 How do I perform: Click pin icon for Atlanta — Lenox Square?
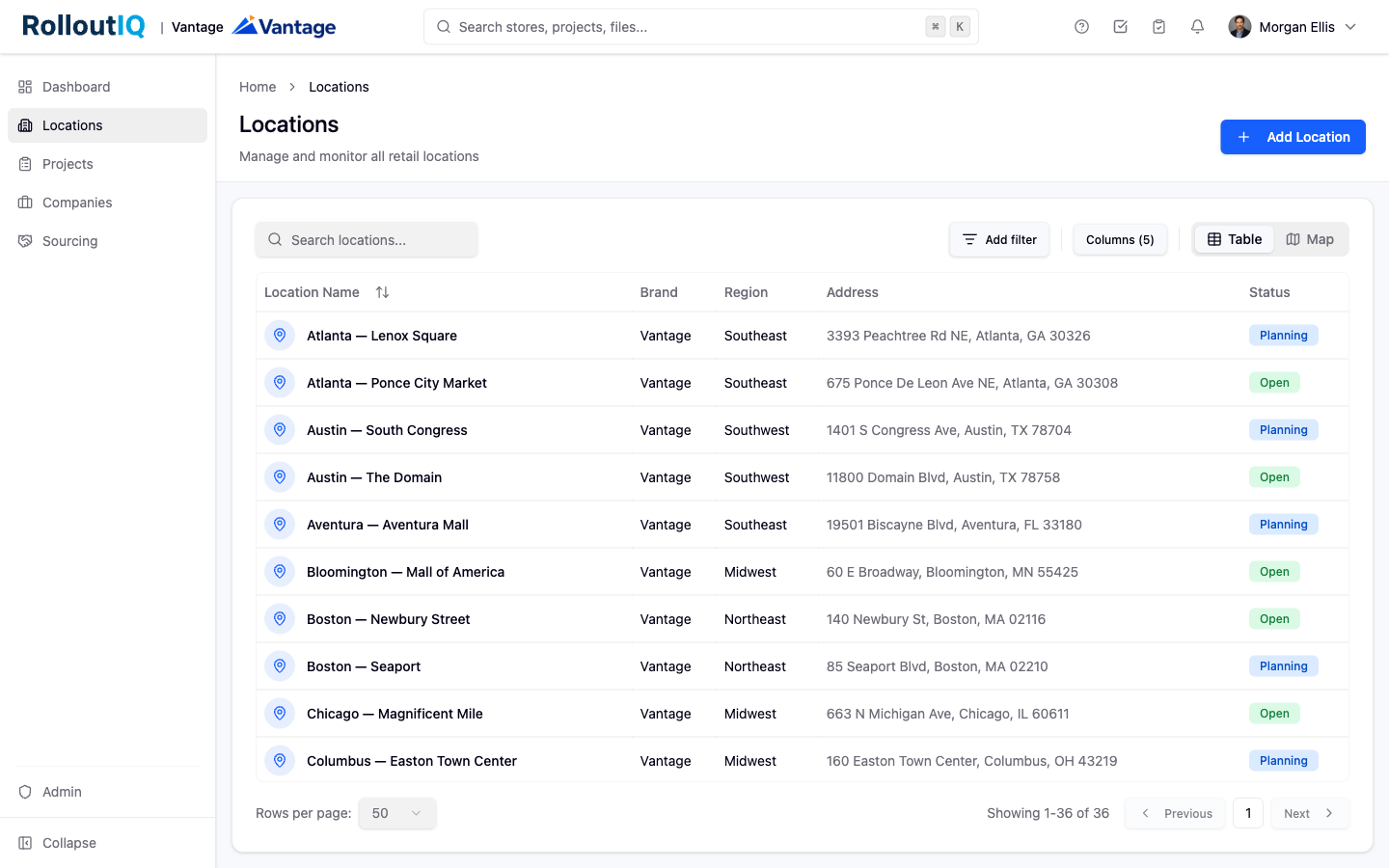pos(280,336)
